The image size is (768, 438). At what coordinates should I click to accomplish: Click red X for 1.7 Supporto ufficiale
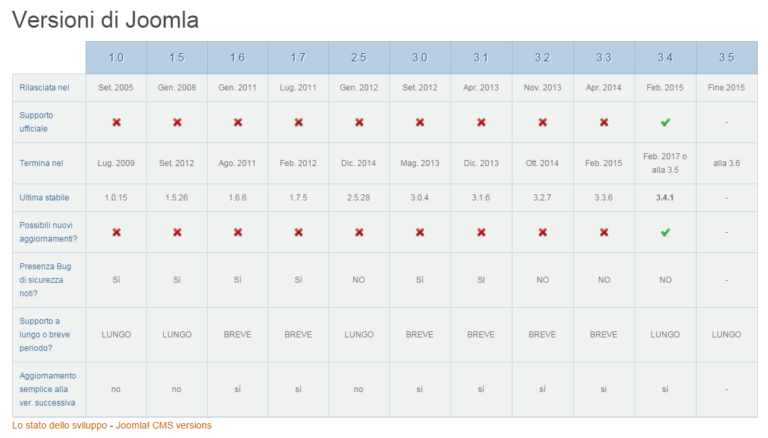pyautogui.click(x=298, y=122)
